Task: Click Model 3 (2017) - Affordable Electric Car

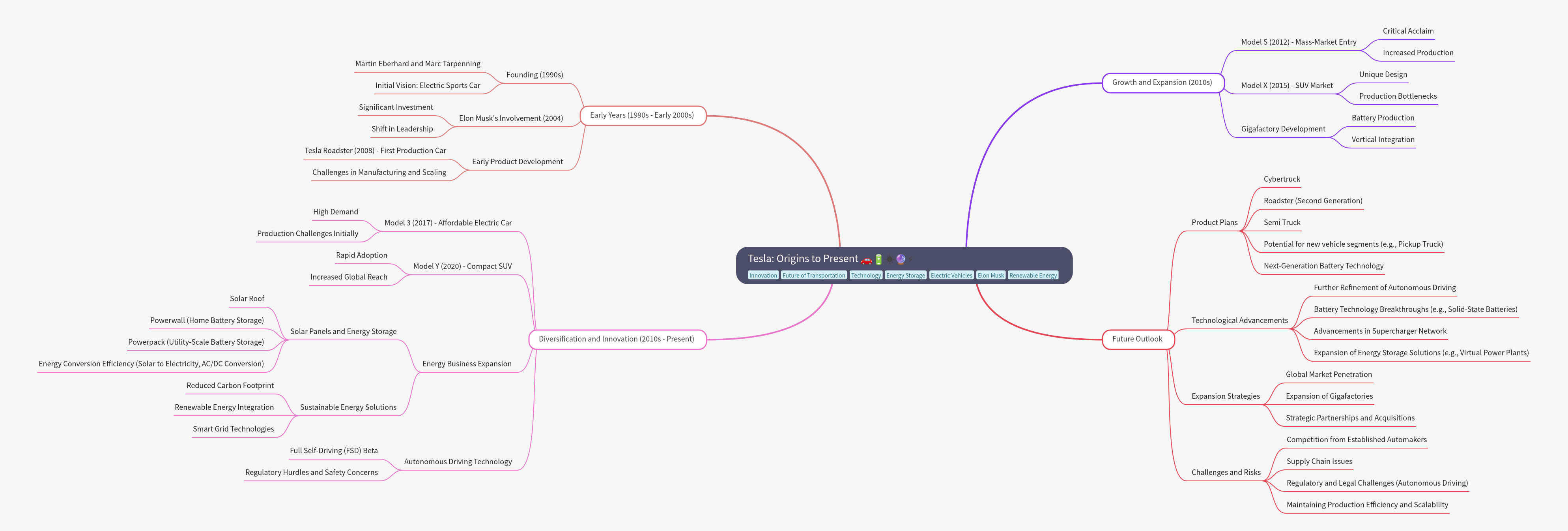Action: pyautogui.click(x=448, y=223)
